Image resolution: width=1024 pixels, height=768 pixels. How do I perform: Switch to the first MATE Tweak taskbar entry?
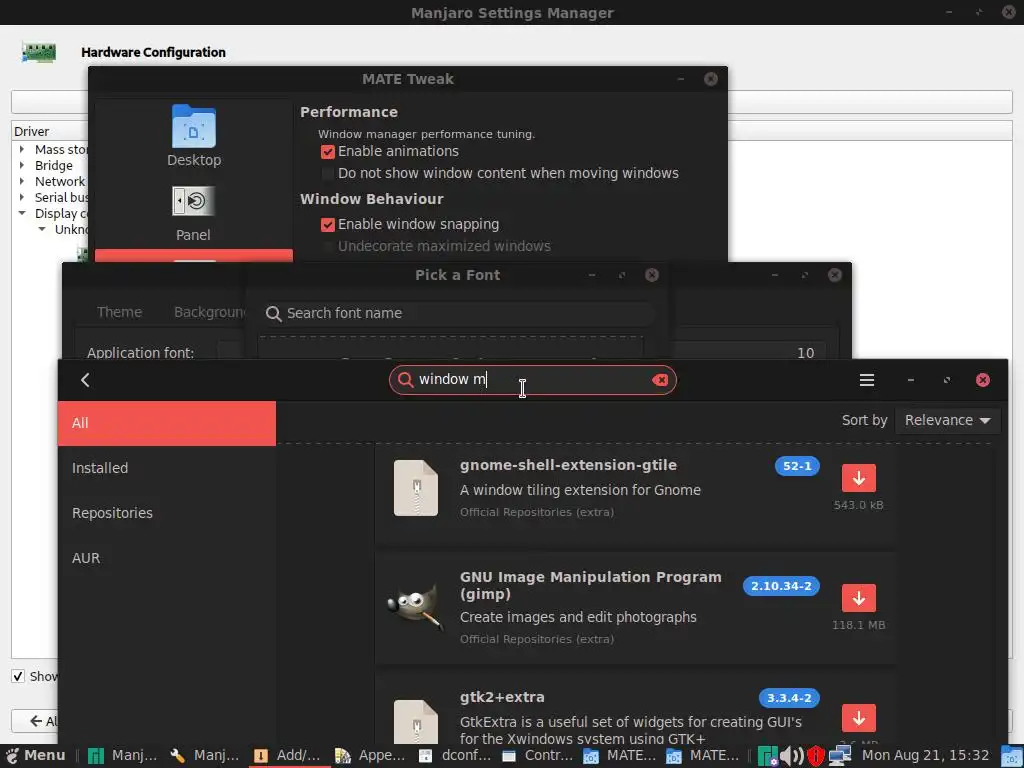pos(620,756)
